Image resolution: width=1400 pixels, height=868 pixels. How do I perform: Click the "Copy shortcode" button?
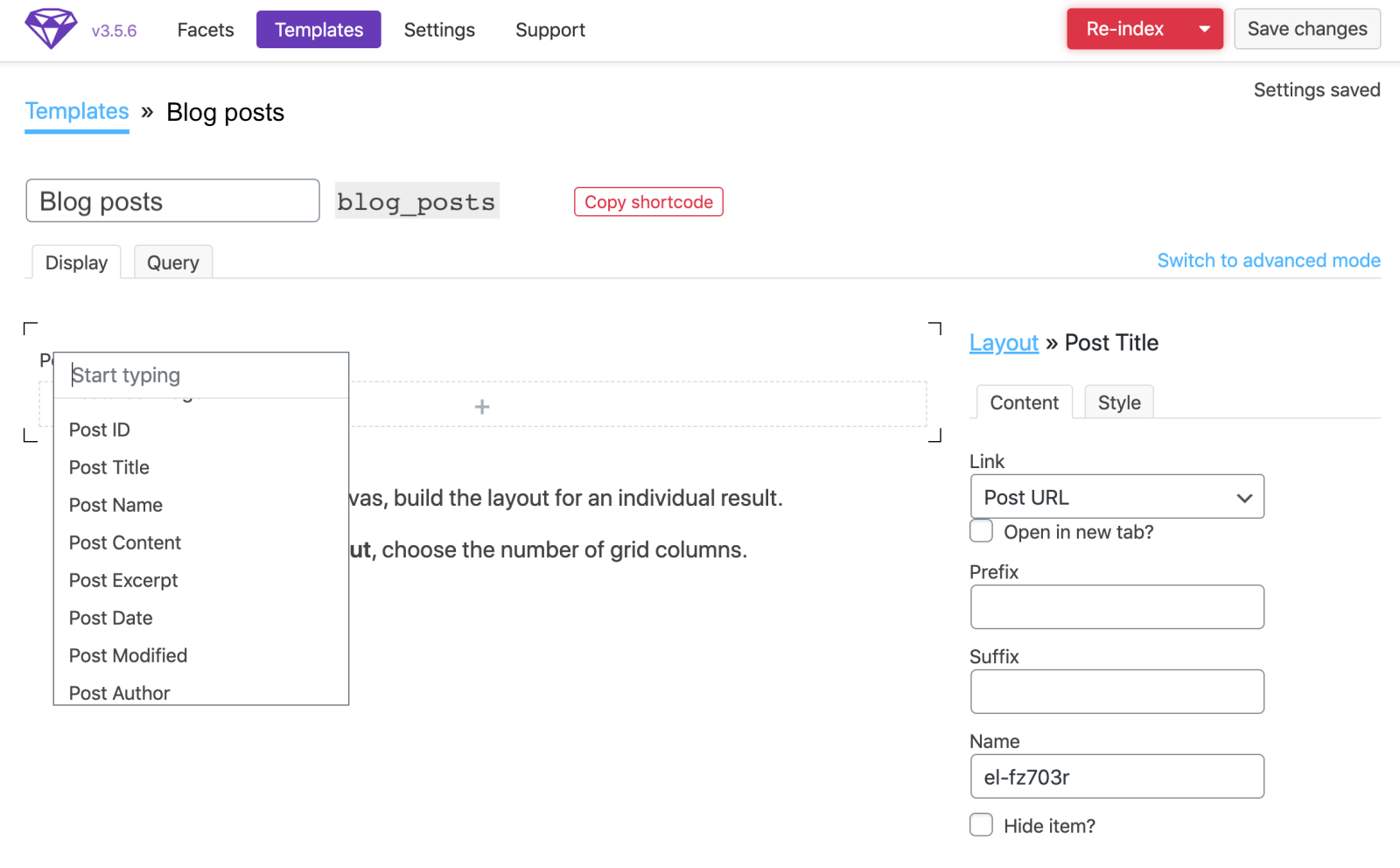pos(647,201)
